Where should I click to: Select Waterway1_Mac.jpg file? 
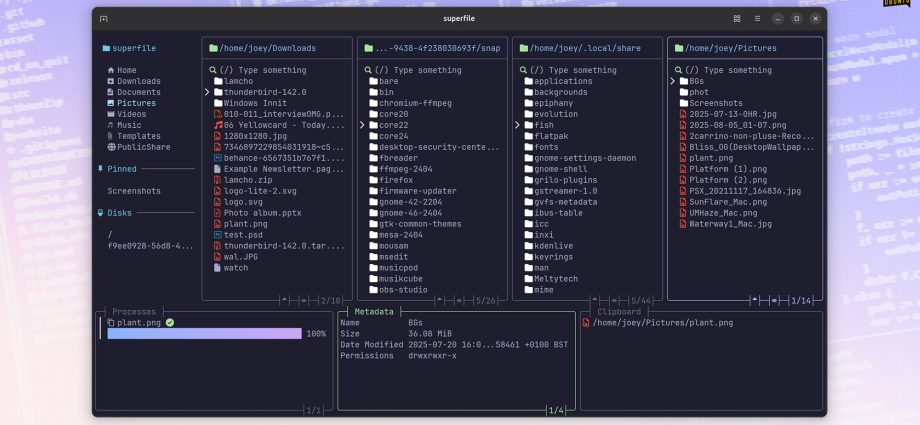coord(725,224)
